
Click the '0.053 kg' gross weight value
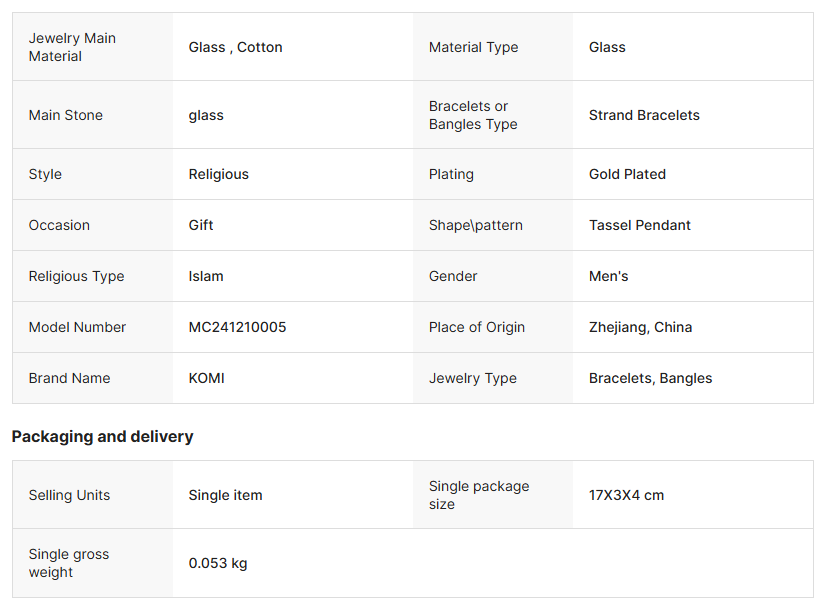(x=217, y=563)
